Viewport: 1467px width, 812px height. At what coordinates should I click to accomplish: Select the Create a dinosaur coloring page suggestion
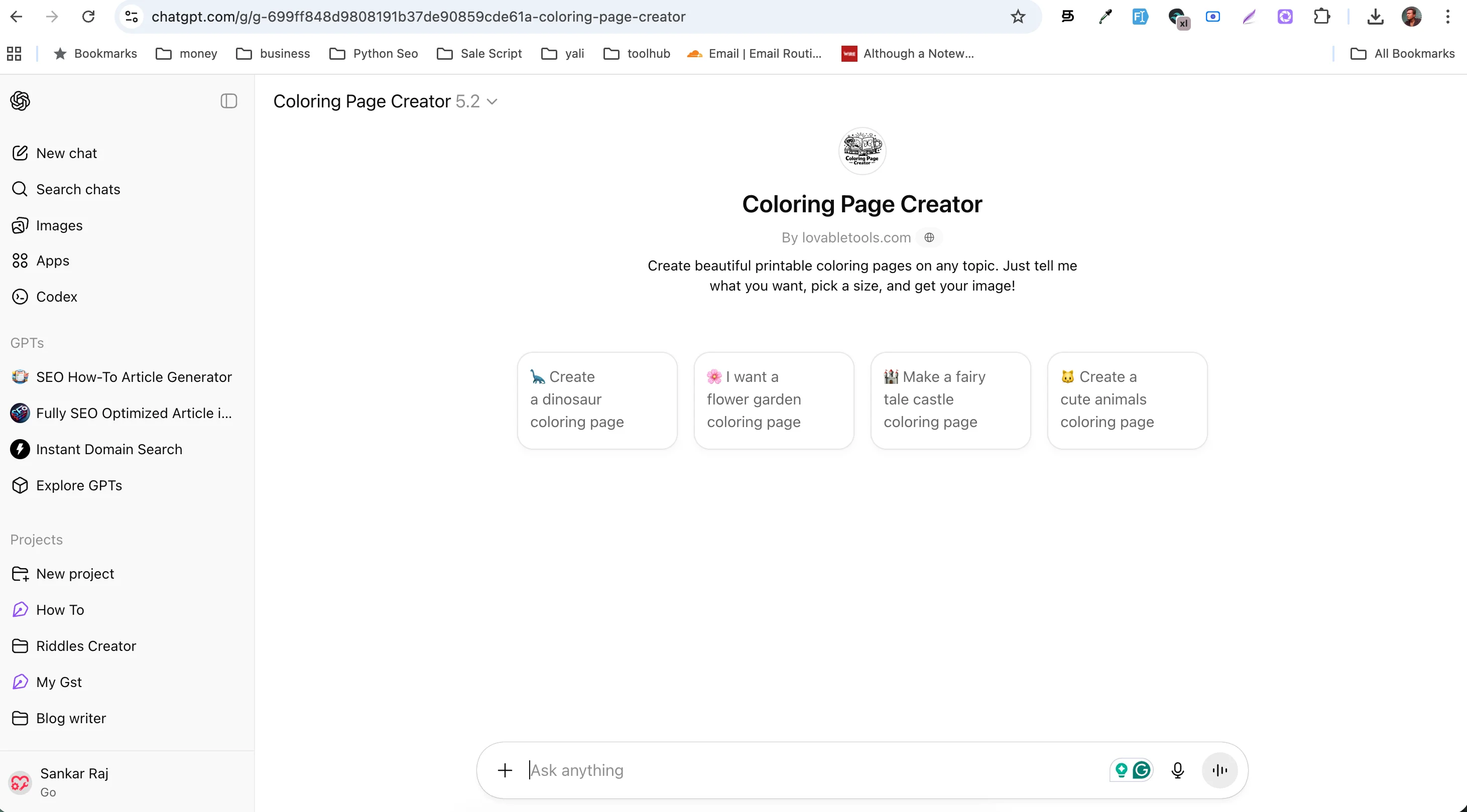pyautogui.click(x=597, y=399)
